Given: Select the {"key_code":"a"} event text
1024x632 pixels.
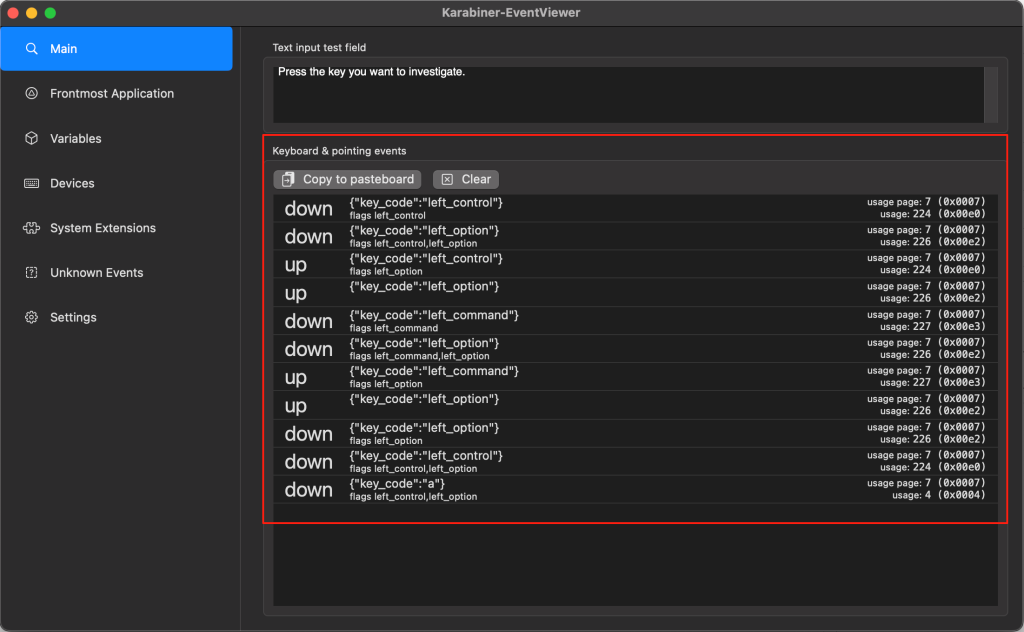Looking at the screenshot, I should pyautogui.click(x=397, y=484).
